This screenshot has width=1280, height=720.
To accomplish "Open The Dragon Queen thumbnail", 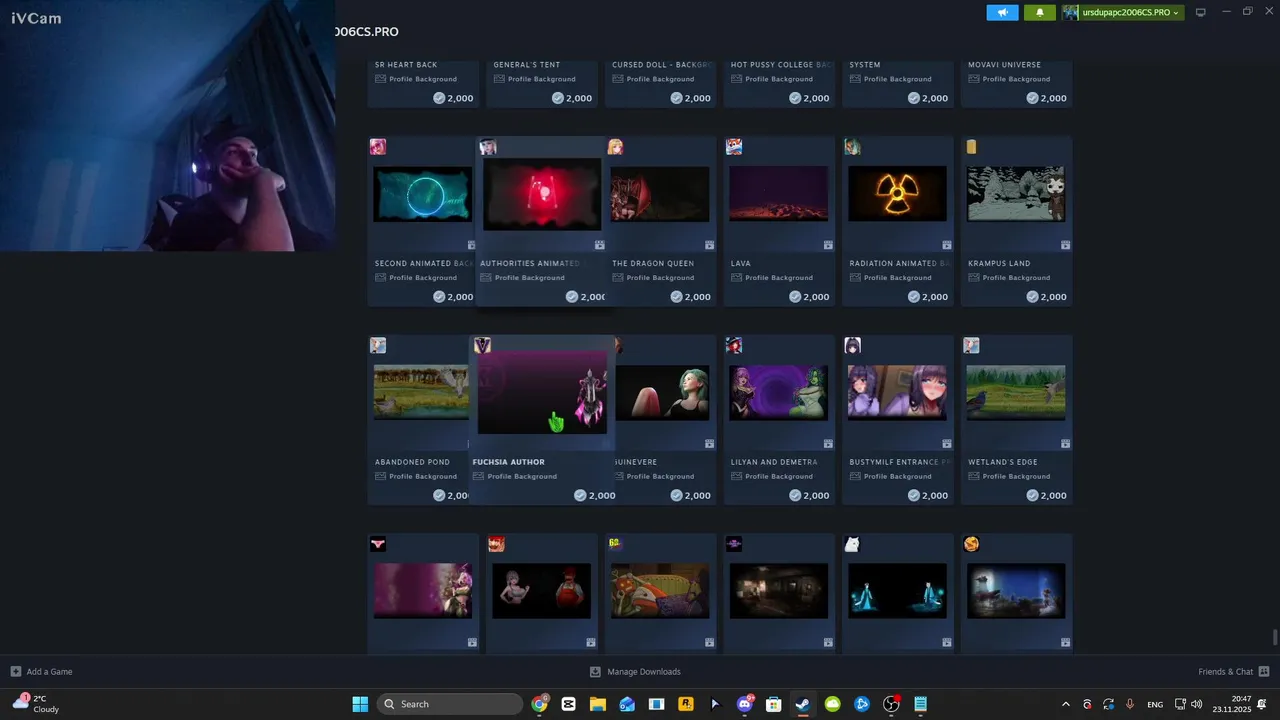I will pos(659,193).
